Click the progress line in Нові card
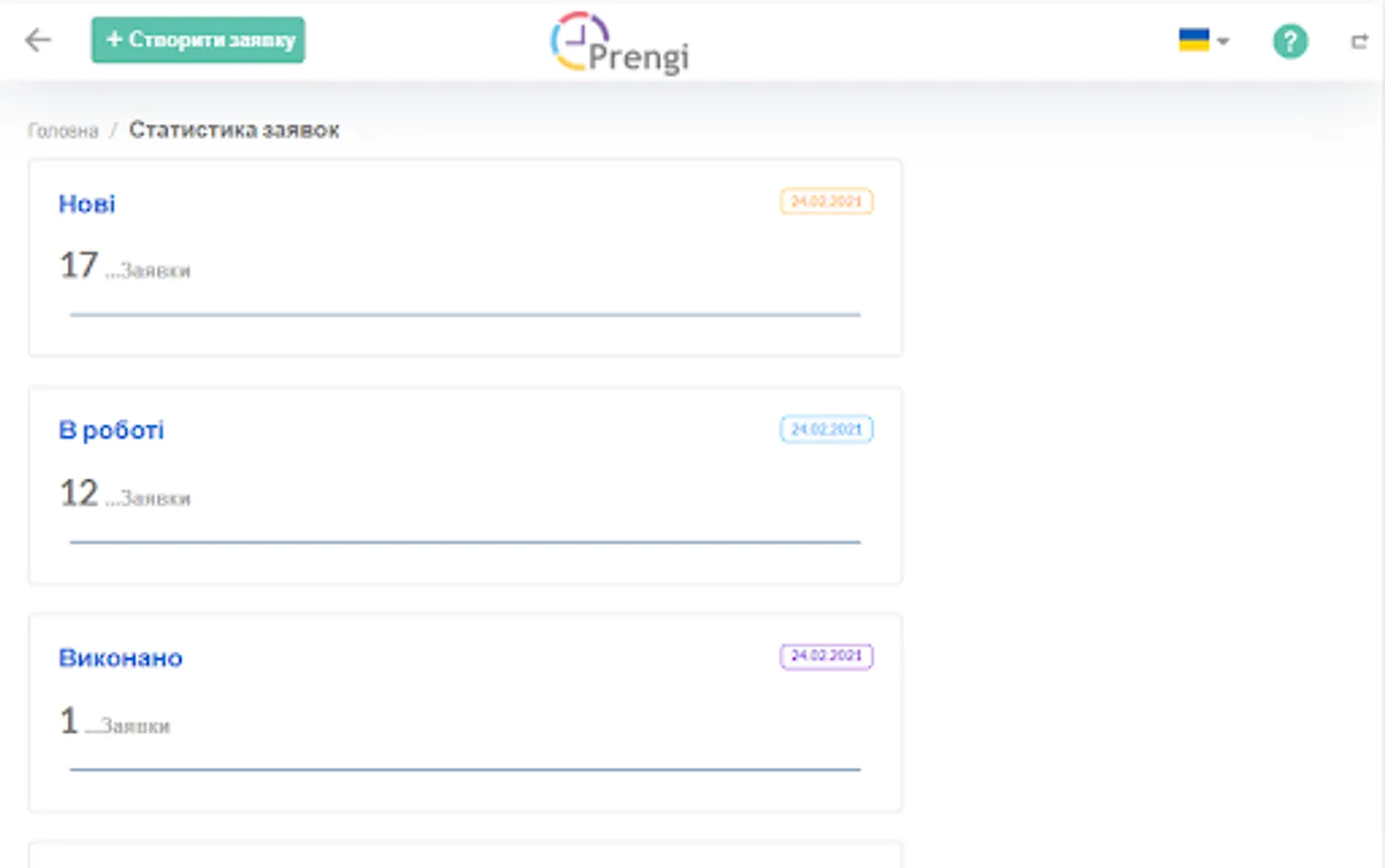The height and width of the screenshot is (868, 1385). pos(465,314)
